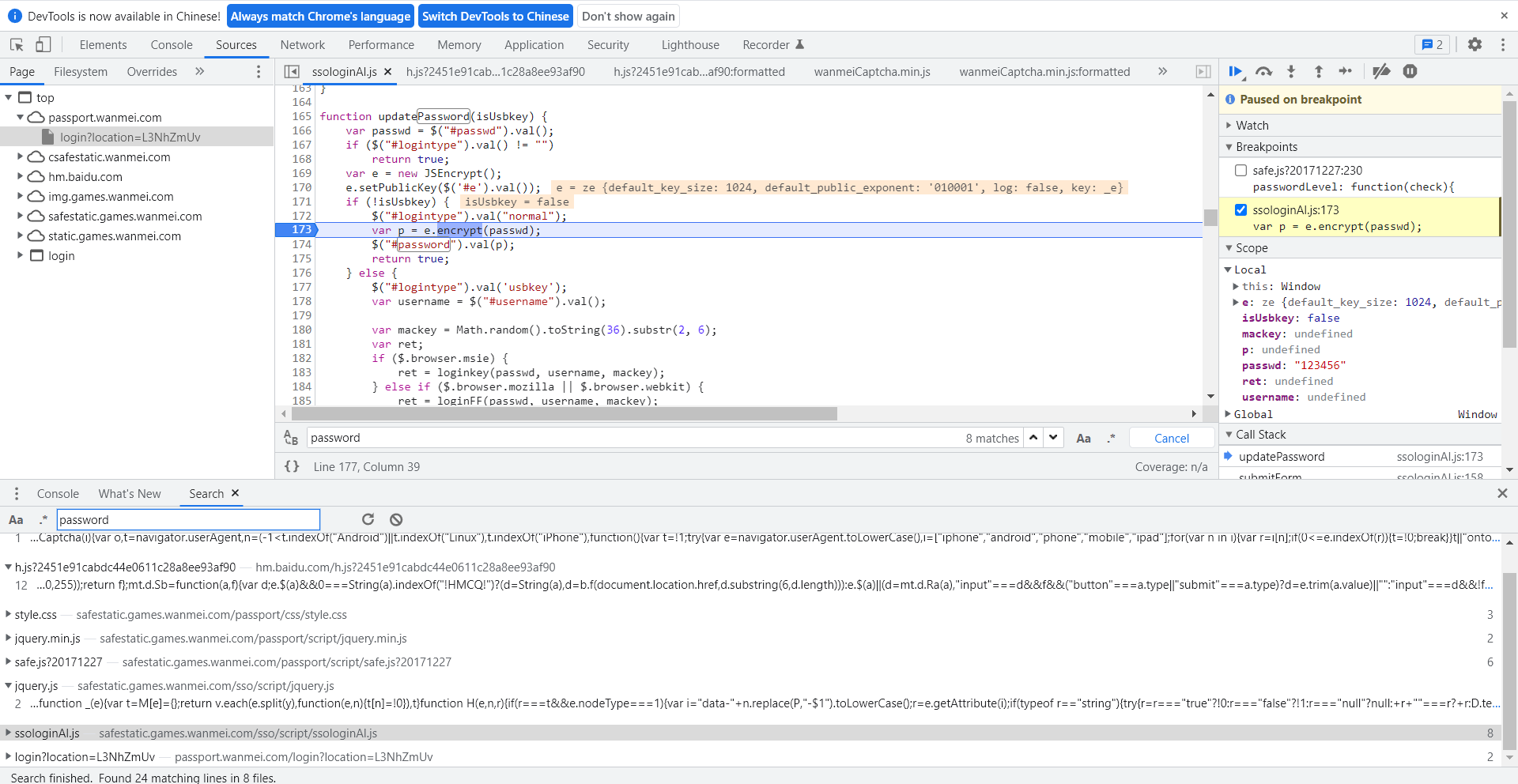1518x784 pixels.
Task: Expand csafestatic.wanmei.com domain
Action: coord(21,156)
